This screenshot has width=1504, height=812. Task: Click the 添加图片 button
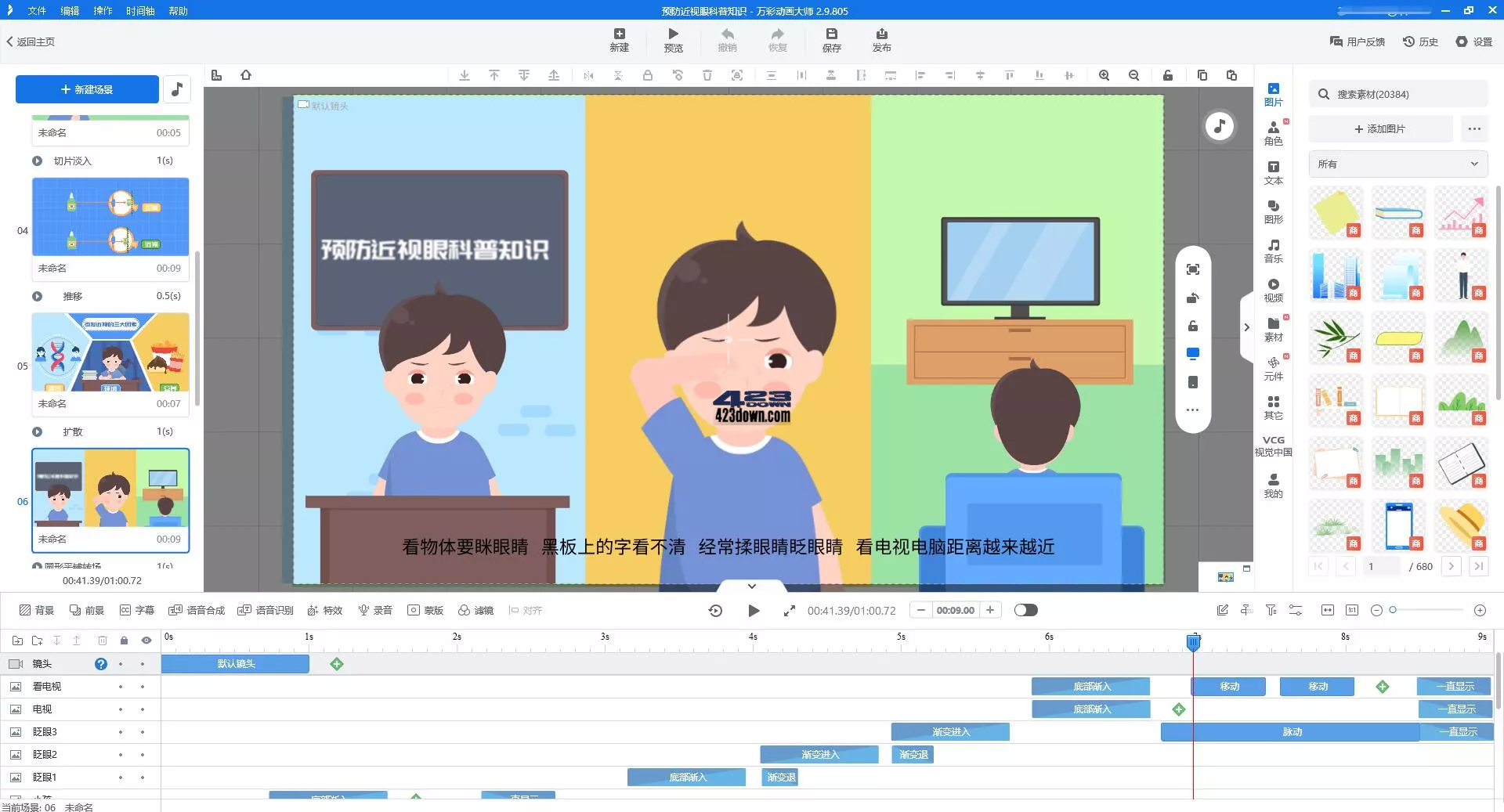click(1379, 128)
